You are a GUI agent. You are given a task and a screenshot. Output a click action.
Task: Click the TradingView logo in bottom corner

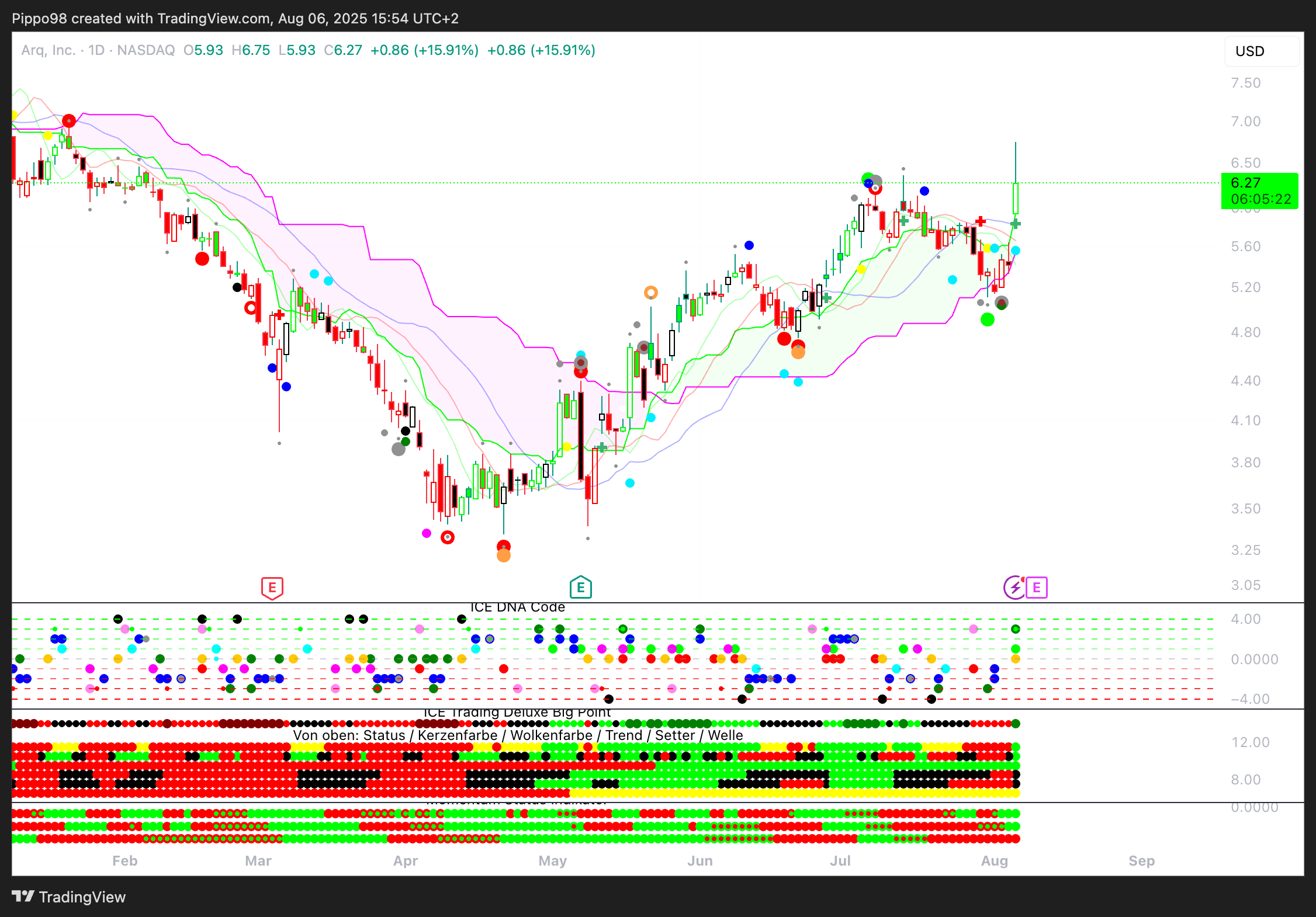69,897
